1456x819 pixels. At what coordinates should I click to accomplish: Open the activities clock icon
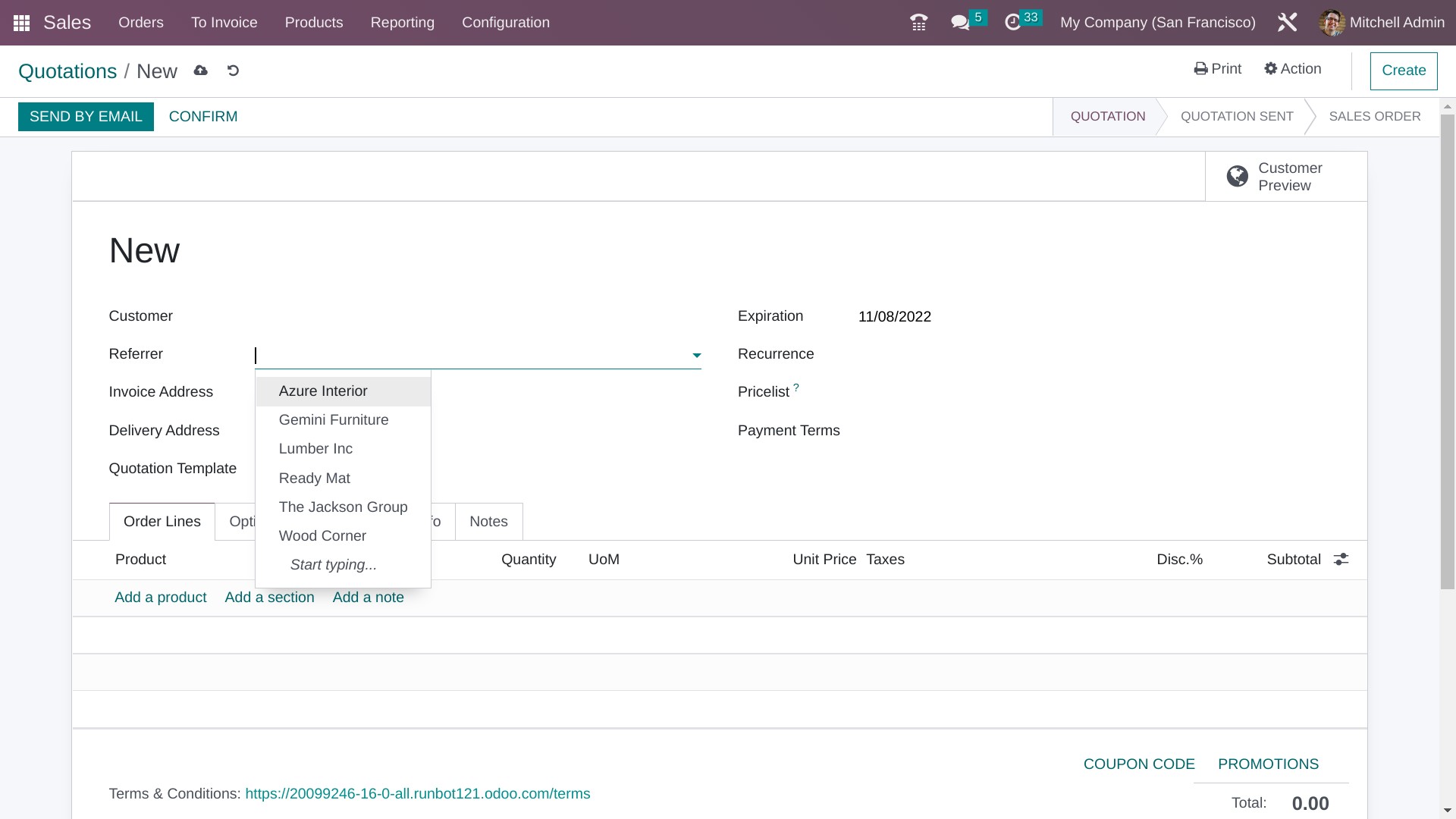coord(1012,23)
